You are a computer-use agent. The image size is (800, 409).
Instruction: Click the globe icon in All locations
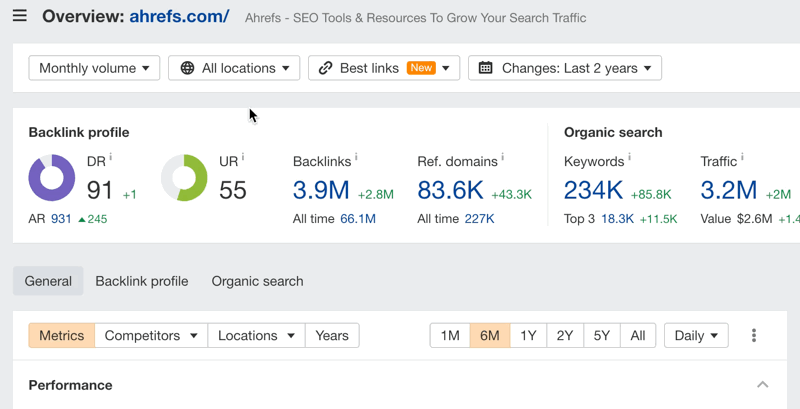[x=187, y=68]
